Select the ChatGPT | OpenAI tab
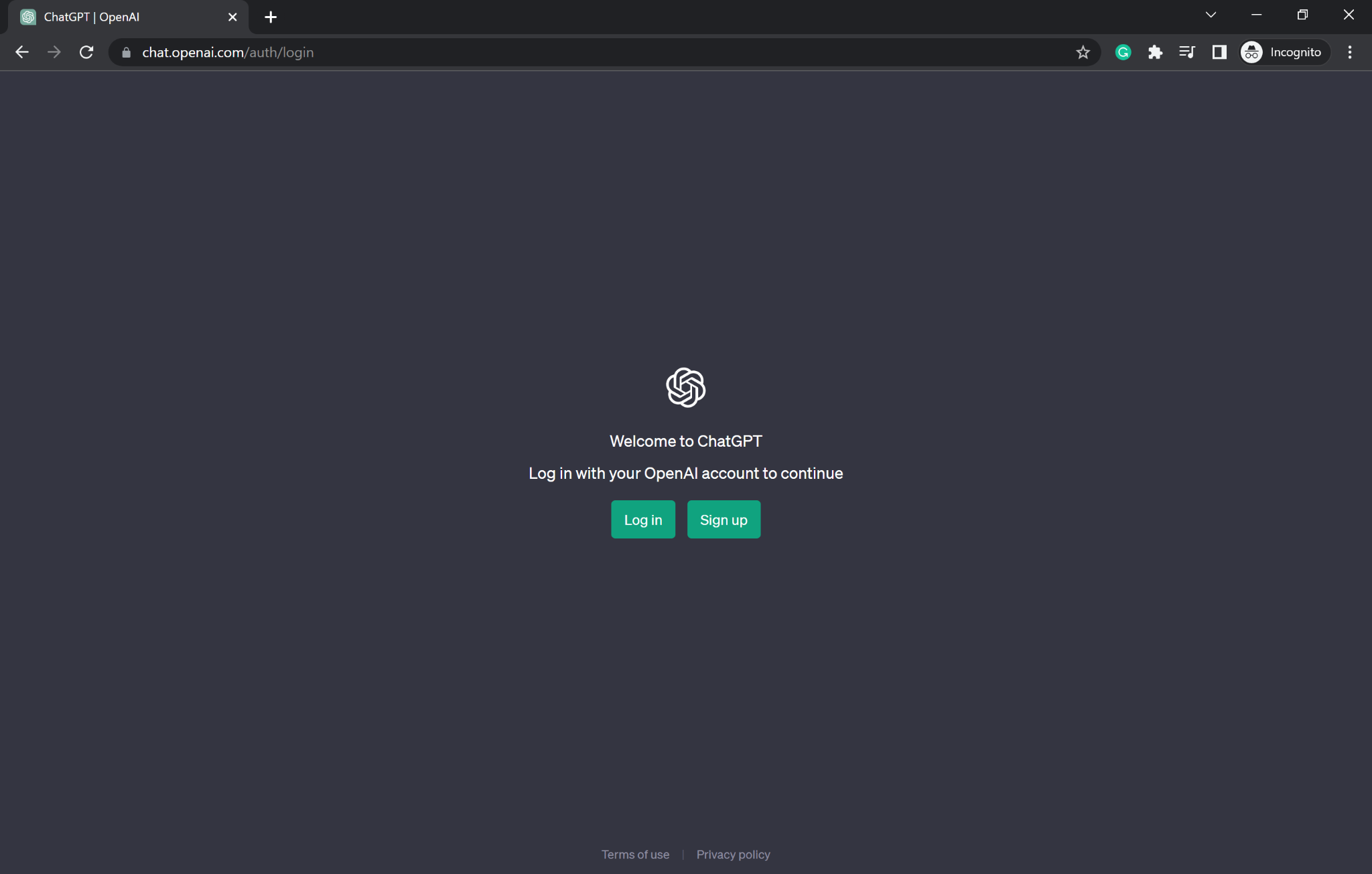Image resolution: width=1372 pixels, height=874 pixels. click(127, 17)
